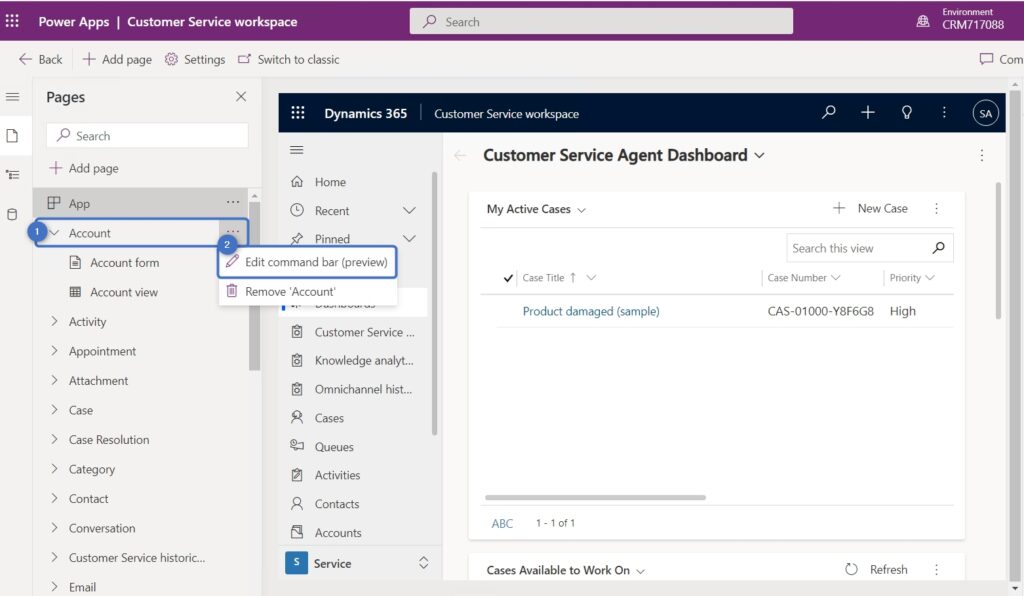Click the top Search box in header
The width and height of the screenshot is (1024, 596).
pyautogui.click(x=601, y=22)
